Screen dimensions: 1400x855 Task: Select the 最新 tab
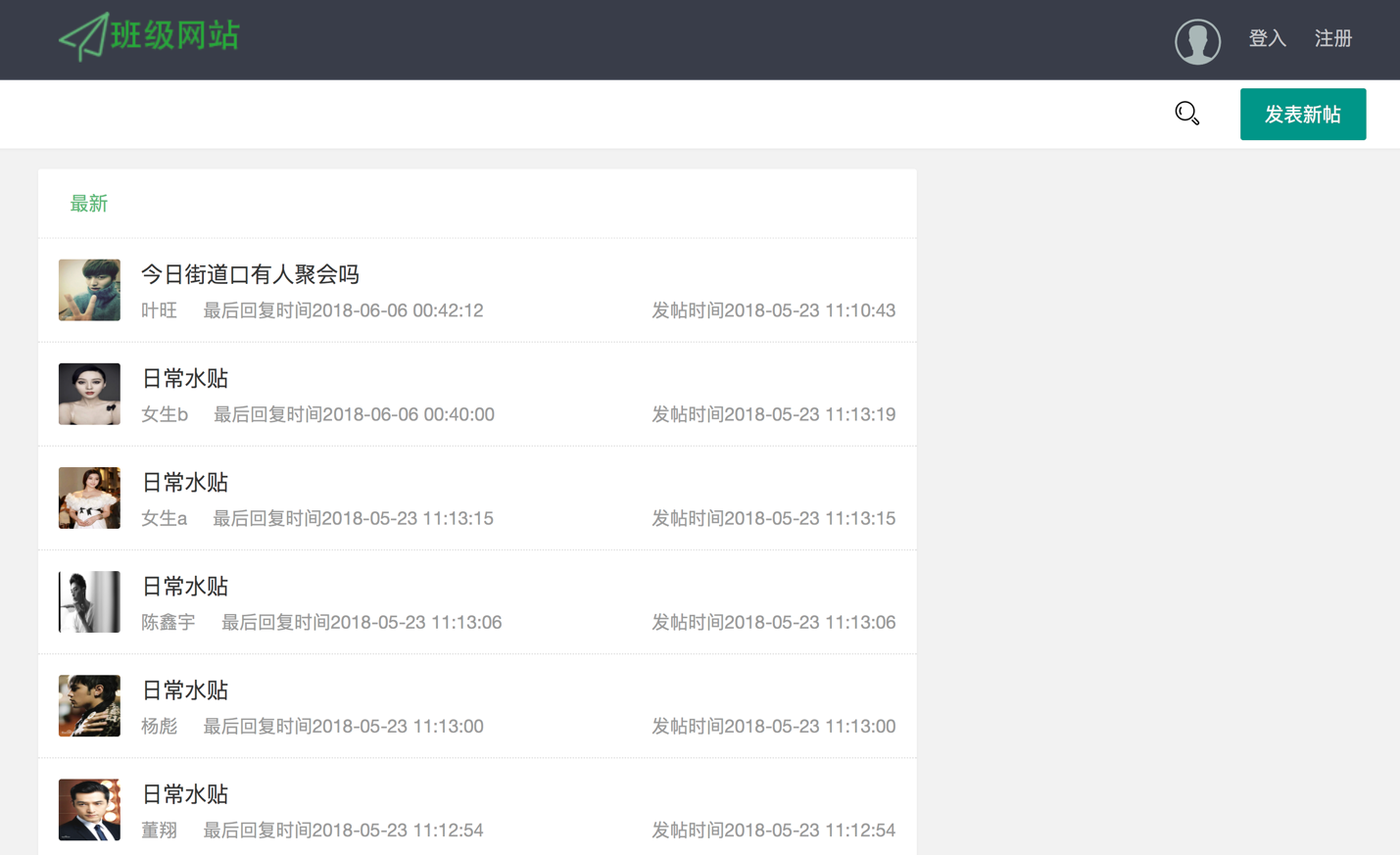click(x=89, y=204)
